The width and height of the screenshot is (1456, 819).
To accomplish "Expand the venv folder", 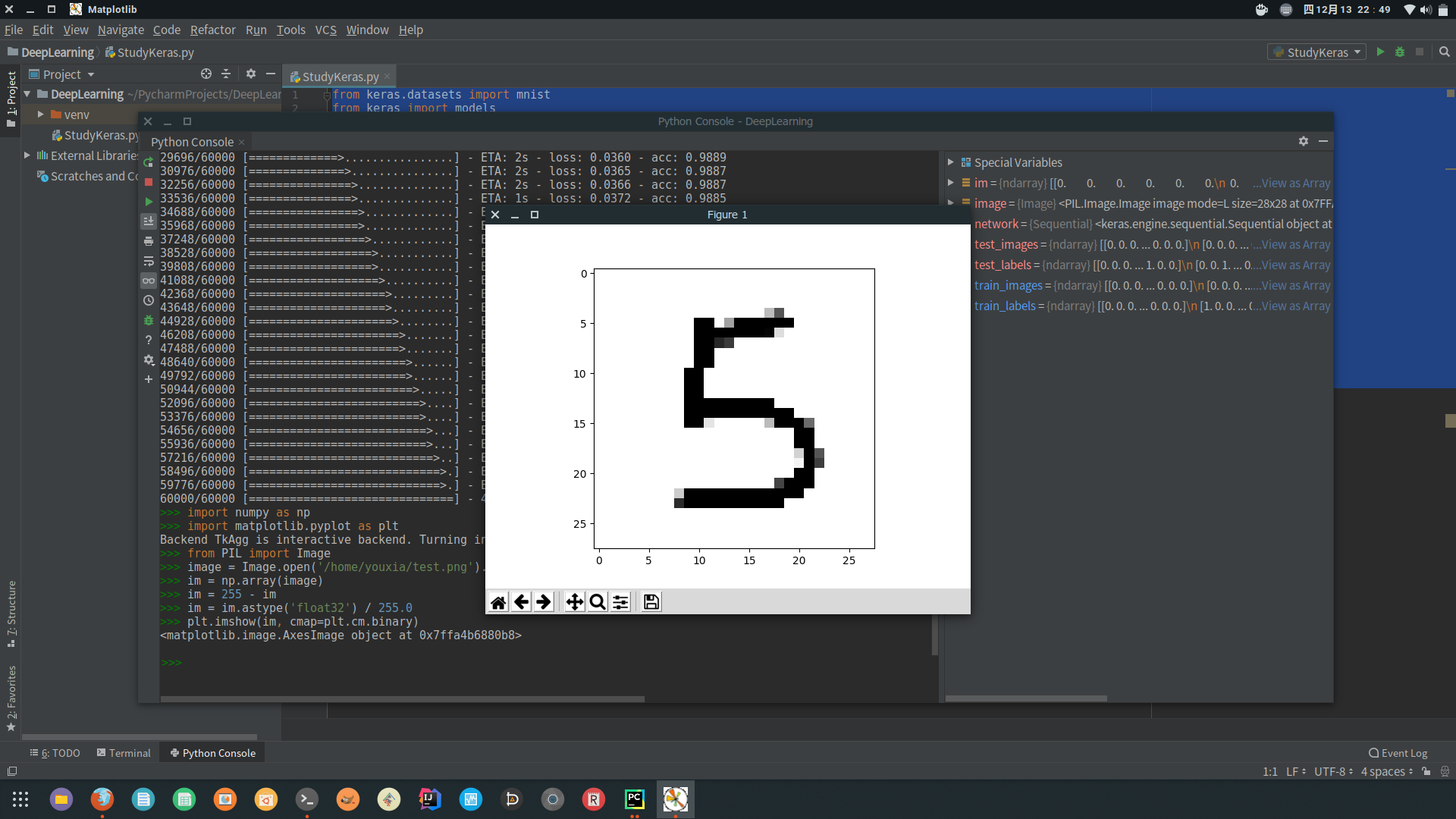I will (41, 115).
